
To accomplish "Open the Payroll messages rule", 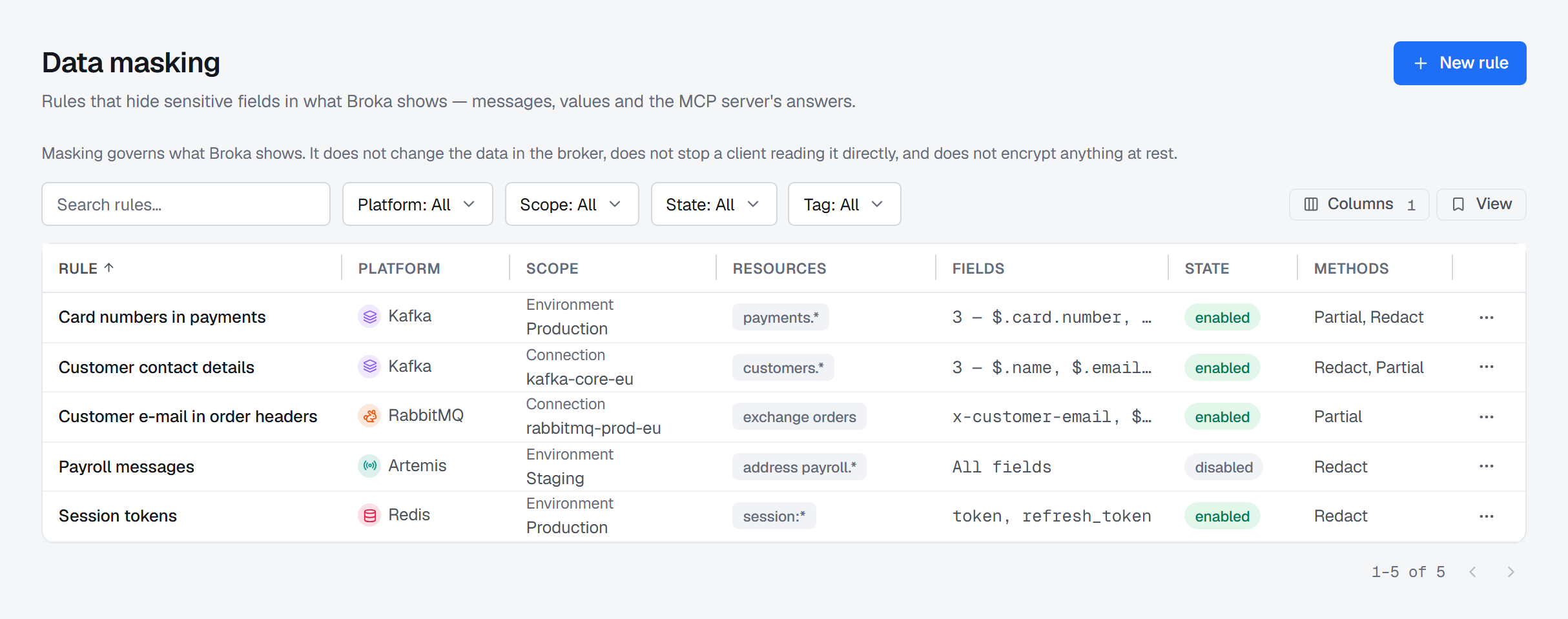I will pos(127,467).
